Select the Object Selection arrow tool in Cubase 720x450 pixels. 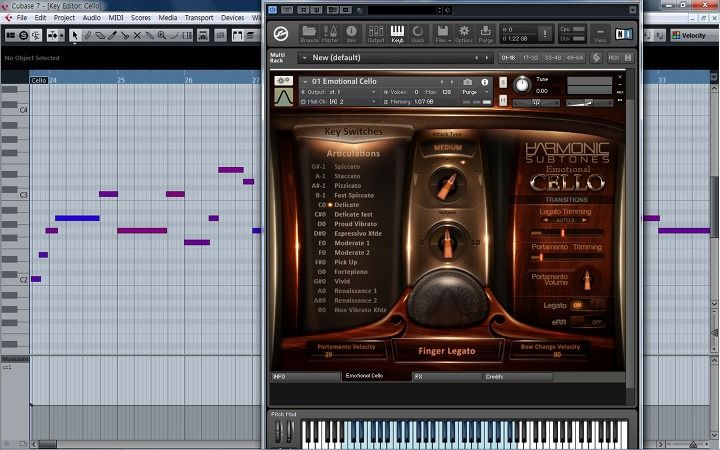click(75, 35)
